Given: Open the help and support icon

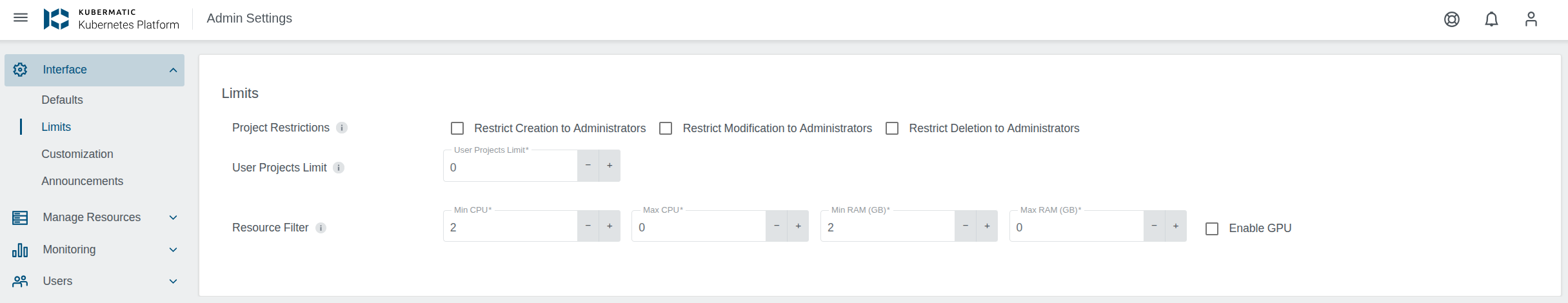Looking at the screenshot, I should click(1451, 19).
